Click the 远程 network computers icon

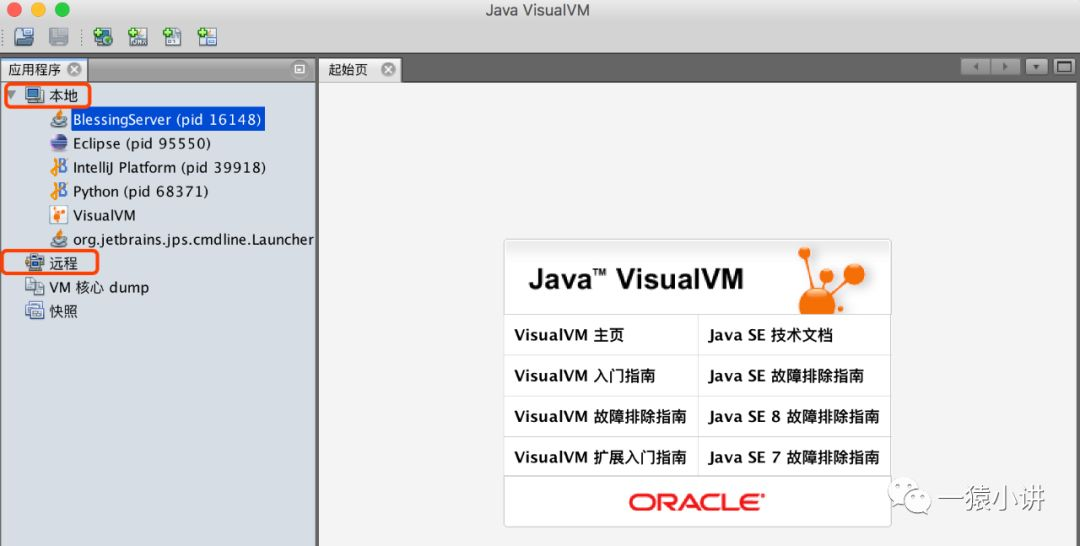click(34, 263)
